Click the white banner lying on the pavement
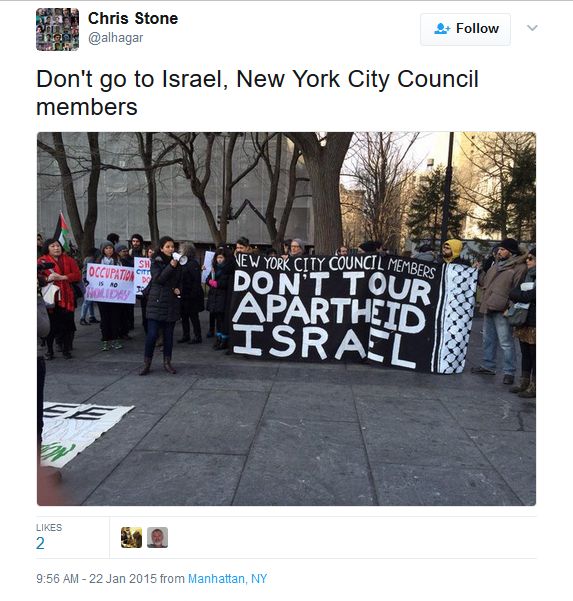The height and width of the screenshot is (601, 573). (82, 433)
